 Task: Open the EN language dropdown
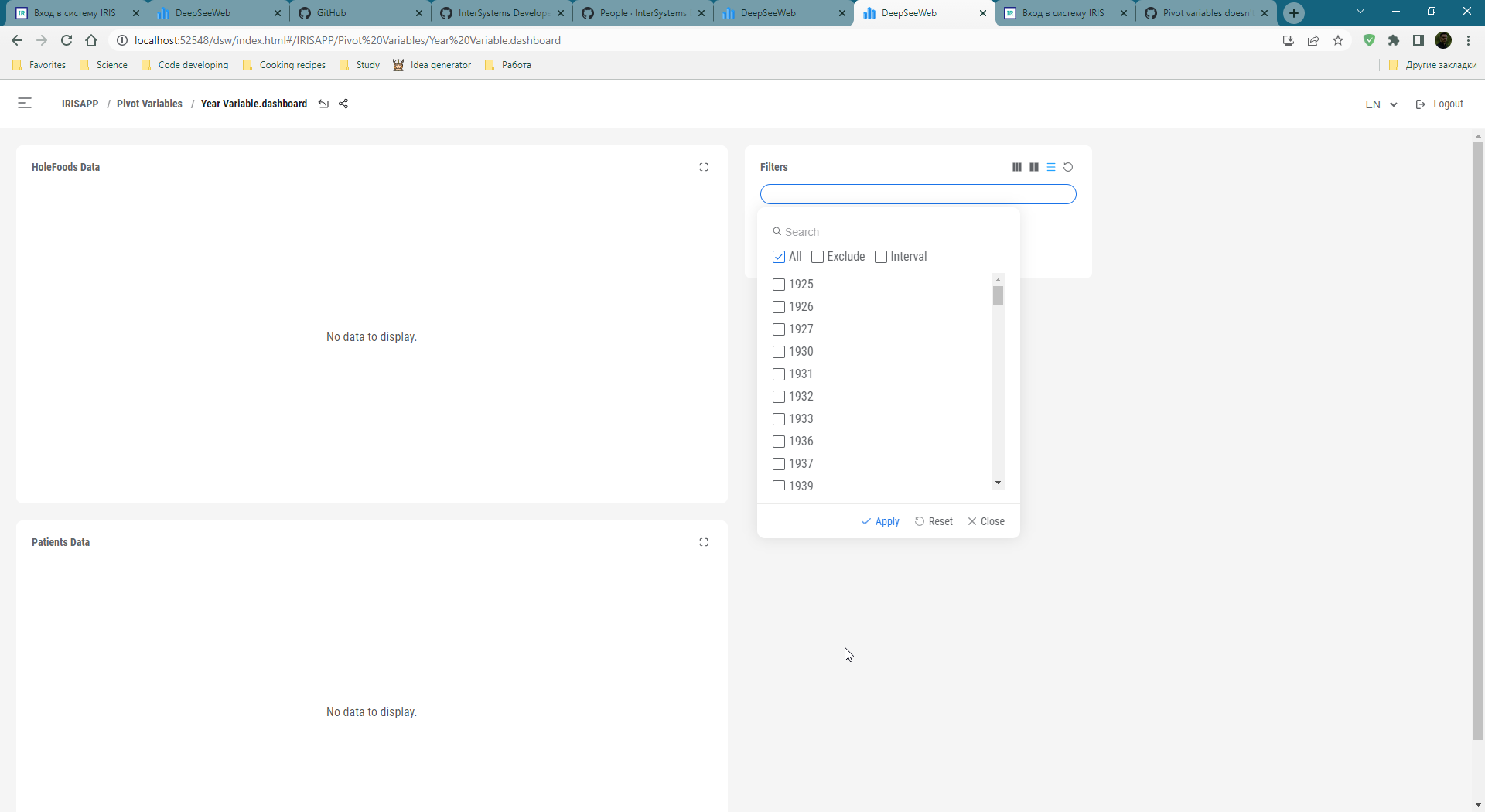1381,104
